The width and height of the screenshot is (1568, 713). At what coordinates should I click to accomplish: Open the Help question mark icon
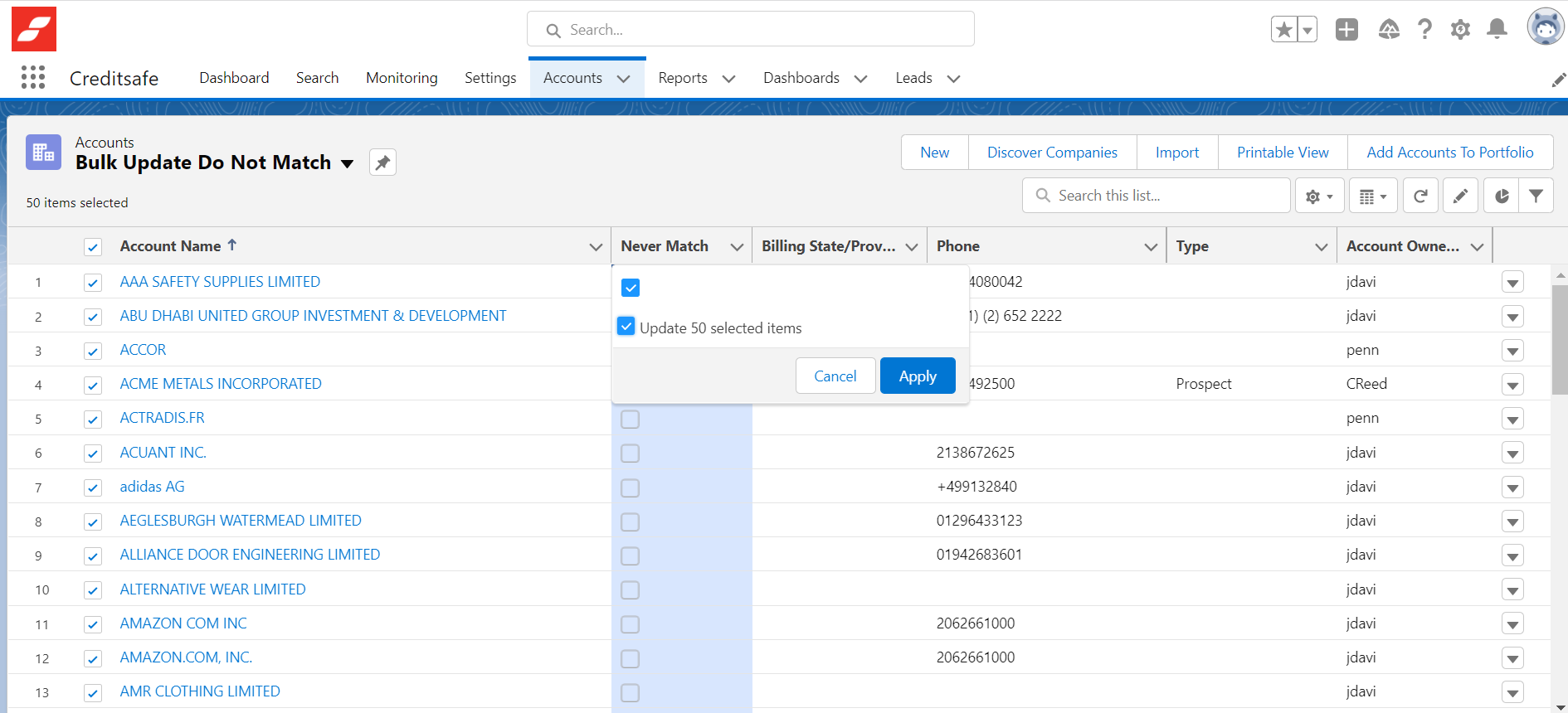pyautogui.click(x=1424, y=30)
